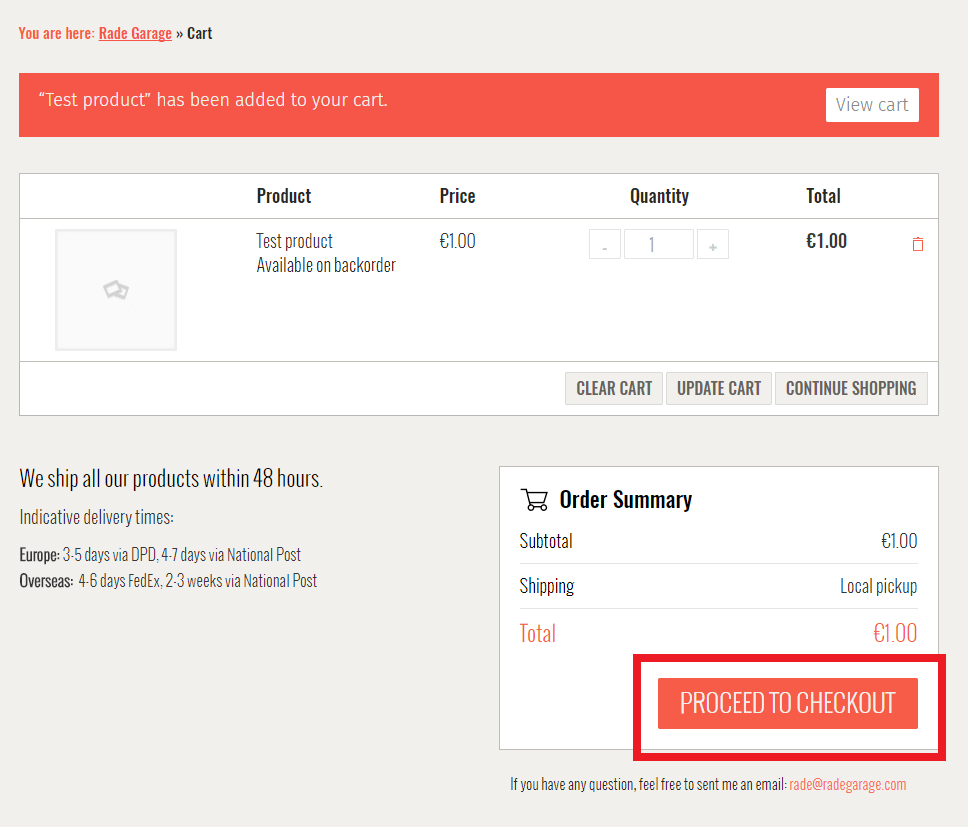Click Proceed to Checkout

coord(787,703)
